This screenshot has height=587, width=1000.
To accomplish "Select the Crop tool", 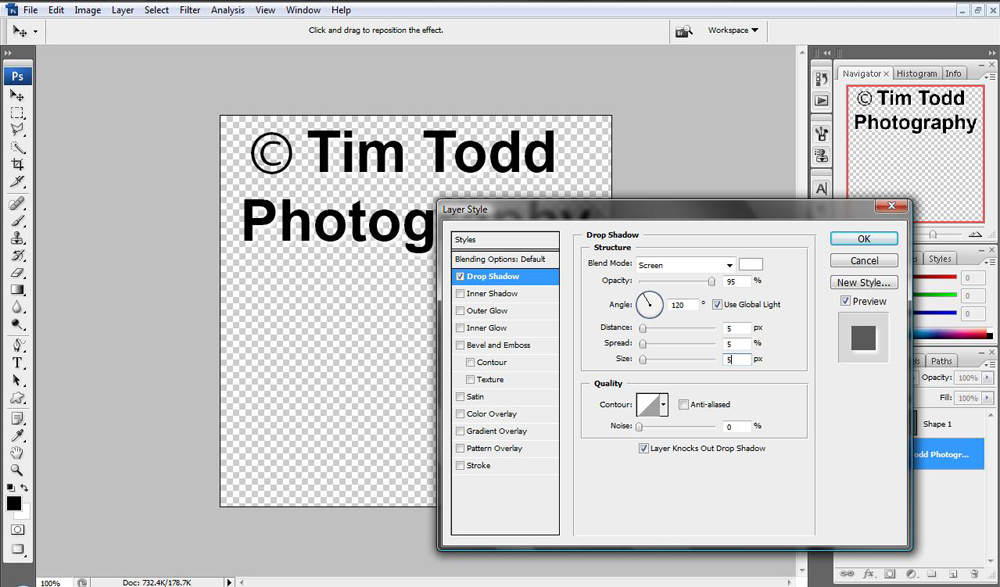I will (17, 165).
